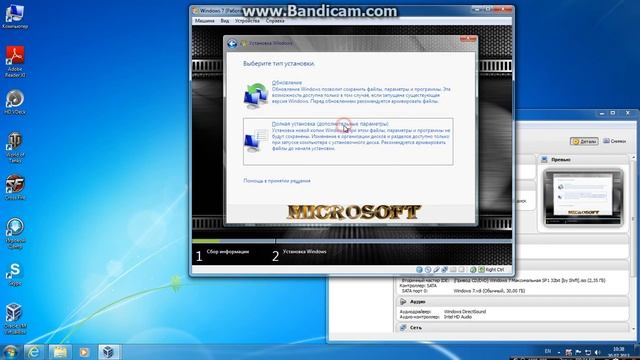Click the EN language indicator in taskbar
The height and width of the screenshot is (360, 640).
548,351
